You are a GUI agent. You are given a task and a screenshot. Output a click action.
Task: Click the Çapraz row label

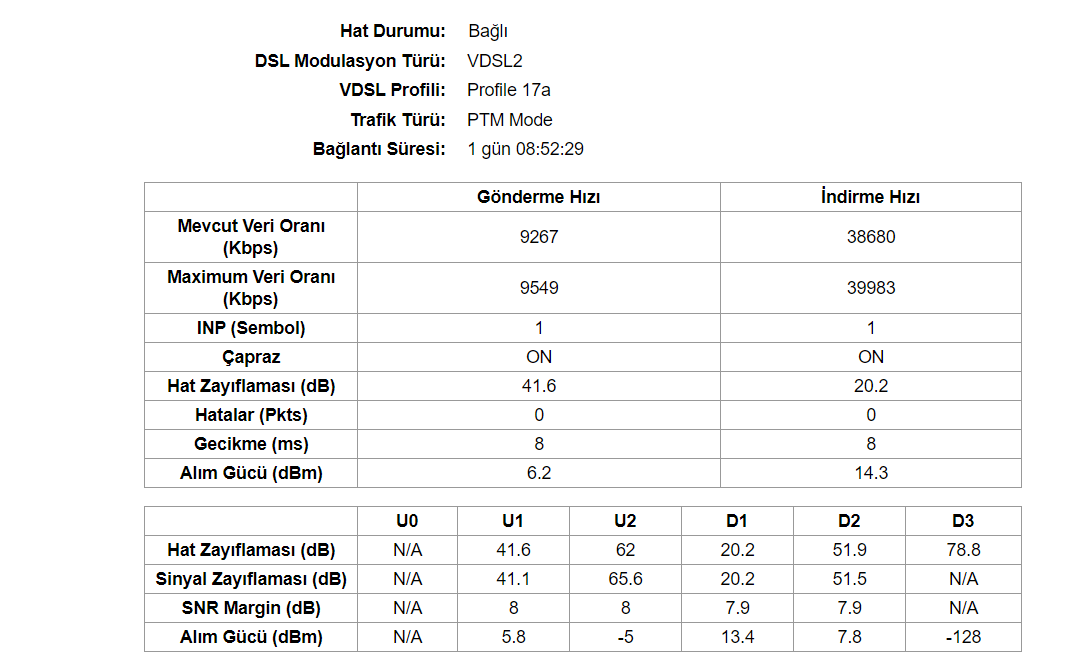coord(251,357)
